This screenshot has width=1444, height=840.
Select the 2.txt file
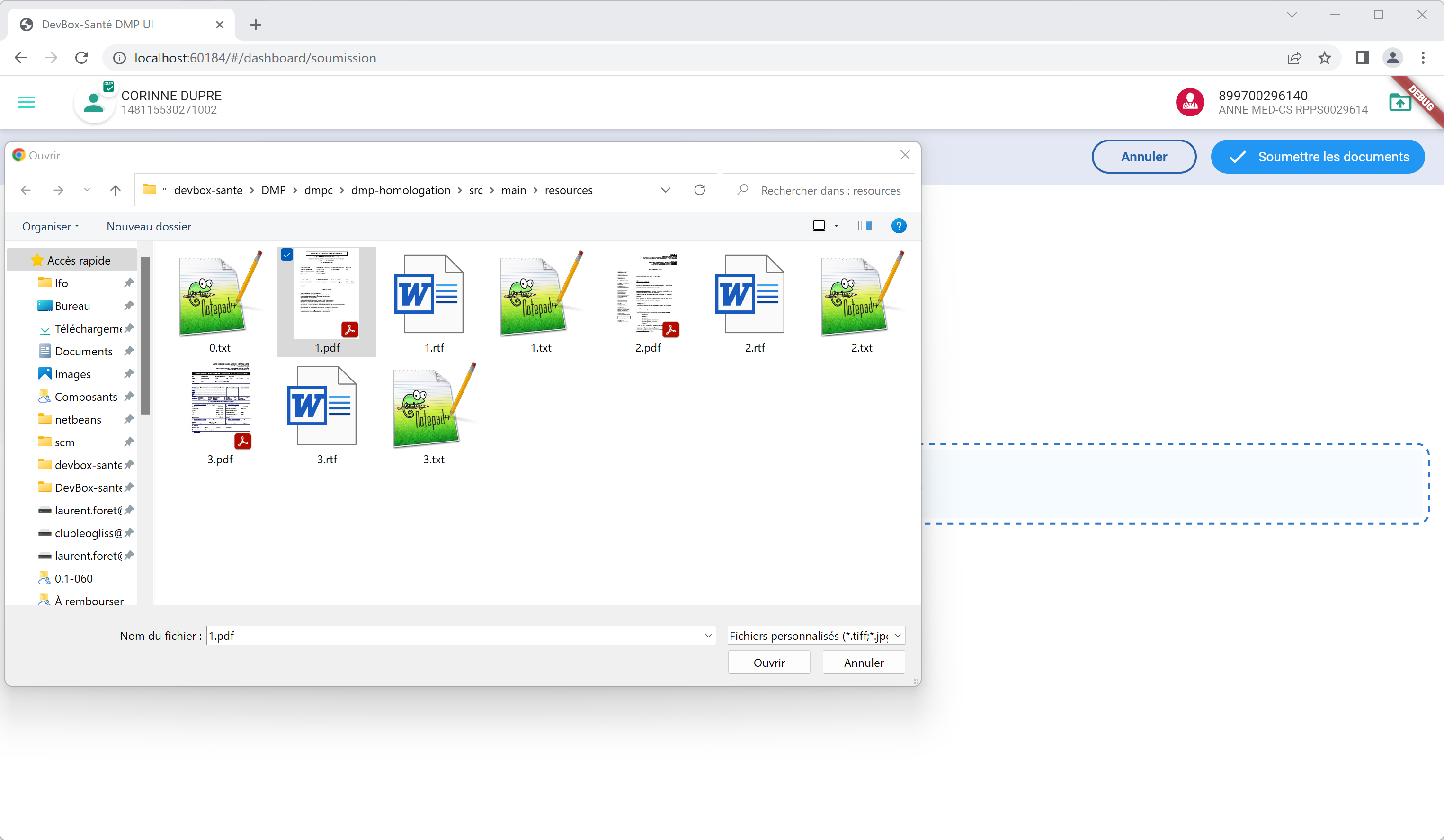tap(861, 302)
